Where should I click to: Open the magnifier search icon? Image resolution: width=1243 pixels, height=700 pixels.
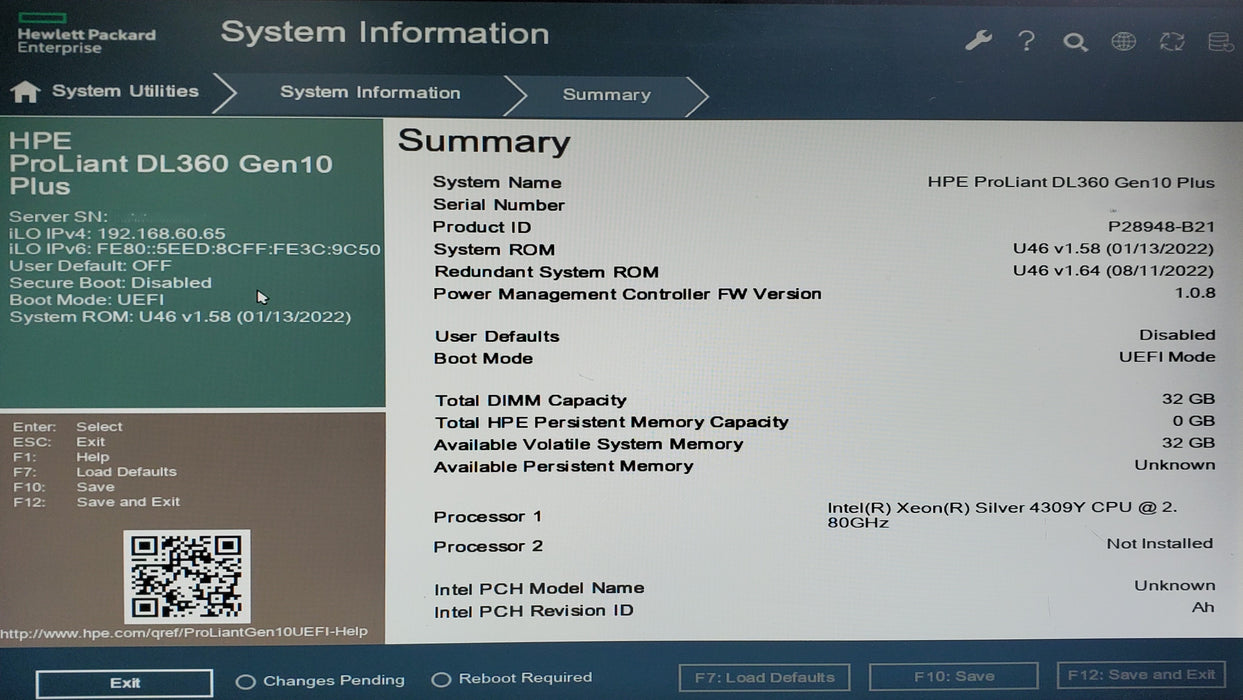[1075, 42]
